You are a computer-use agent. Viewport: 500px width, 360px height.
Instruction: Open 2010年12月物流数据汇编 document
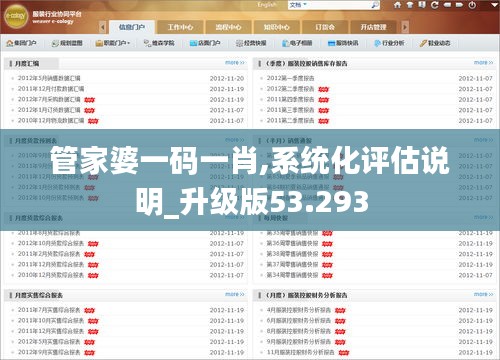[x=51, y=120]
